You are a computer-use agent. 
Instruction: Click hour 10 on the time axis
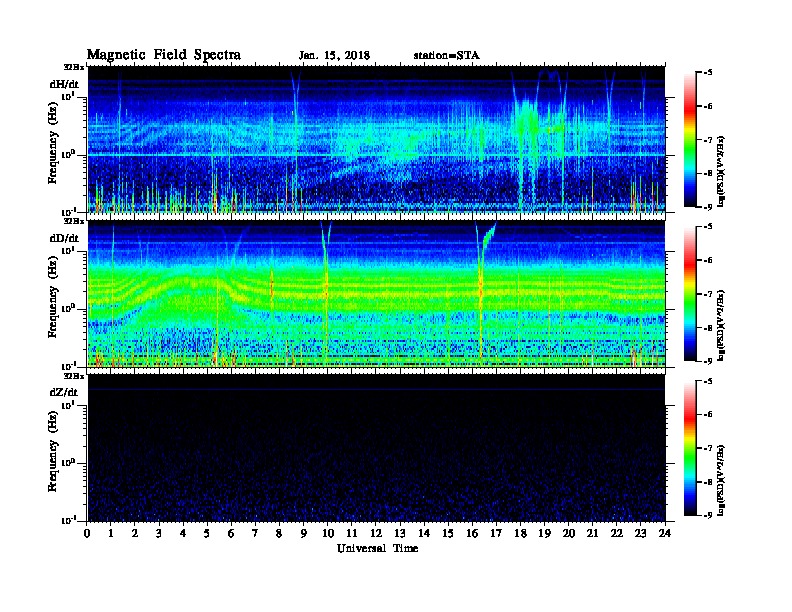pyautogui.click(x=328, y=533)
